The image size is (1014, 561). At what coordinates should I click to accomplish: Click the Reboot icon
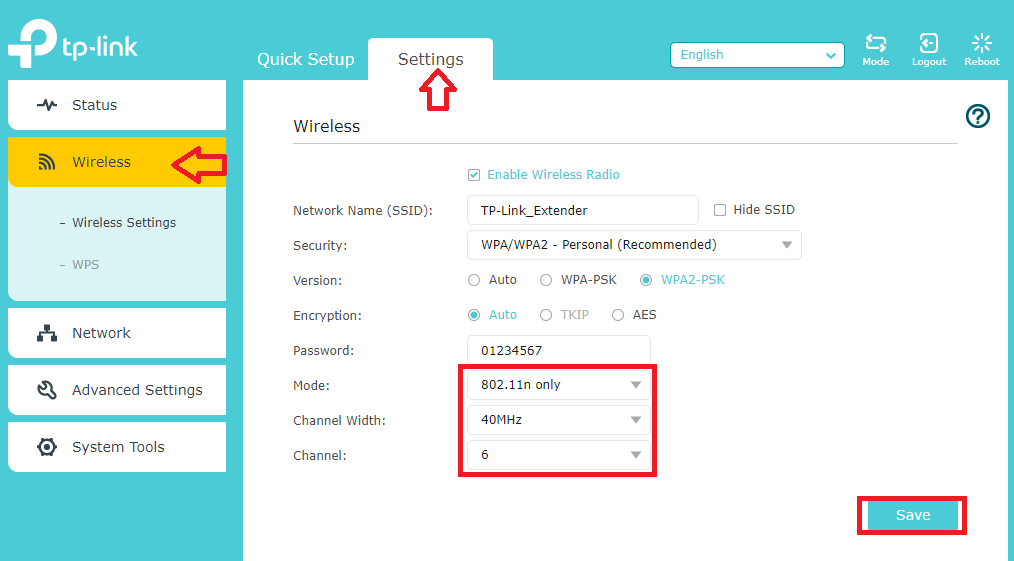point(982,43)
